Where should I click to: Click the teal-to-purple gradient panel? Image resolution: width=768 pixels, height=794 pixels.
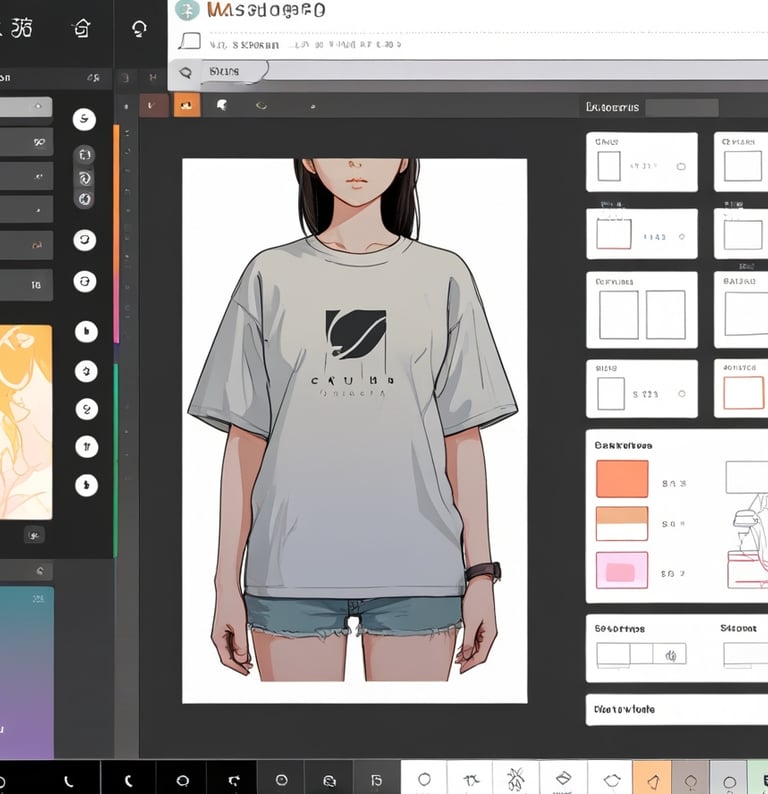coord(27,672)
